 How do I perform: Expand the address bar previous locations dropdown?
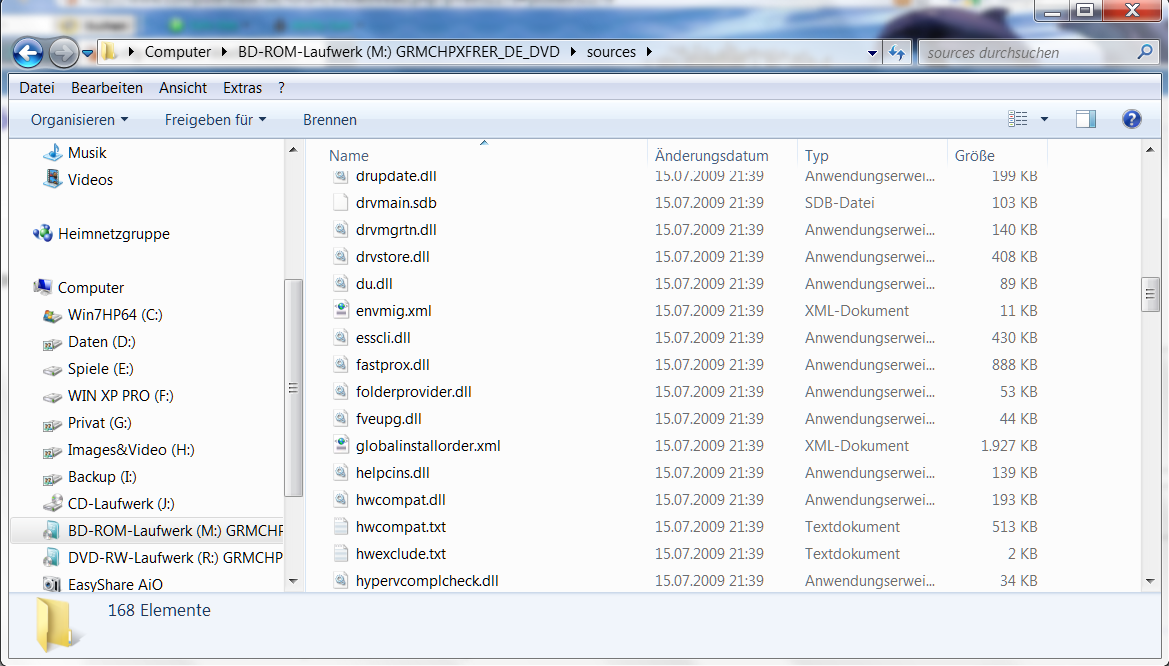point(872,53)
